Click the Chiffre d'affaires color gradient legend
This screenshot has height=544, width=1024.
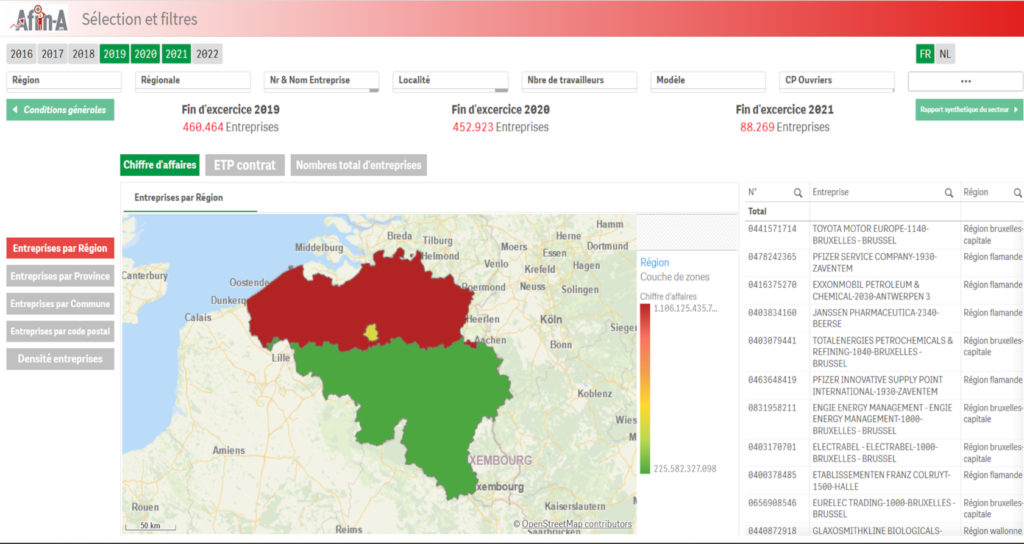coord(645,389)
